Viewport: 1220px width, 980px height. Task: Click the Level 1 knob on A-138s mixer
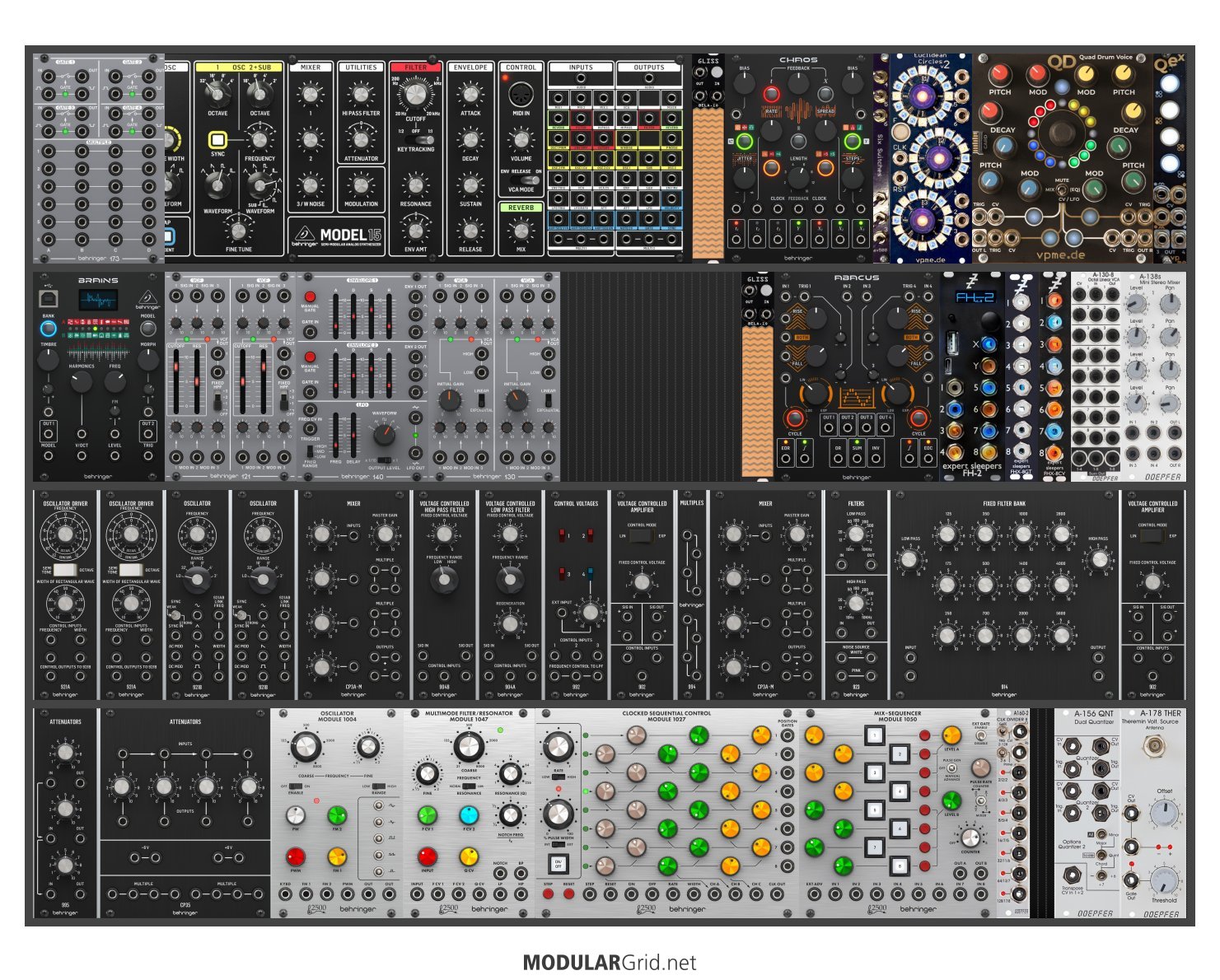(1136, 306)
